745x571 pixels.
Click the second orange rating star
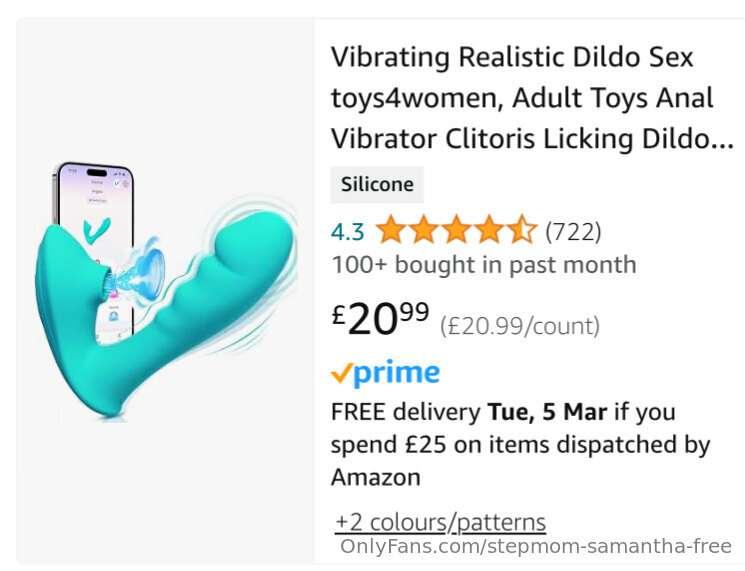[x=423, y=229]
